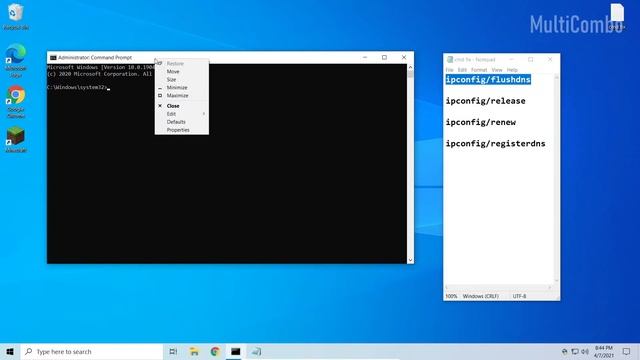Click the Command Prompt scrollbar up arrow
Viewport: 640px width, 360px height.
pos(410,67)
